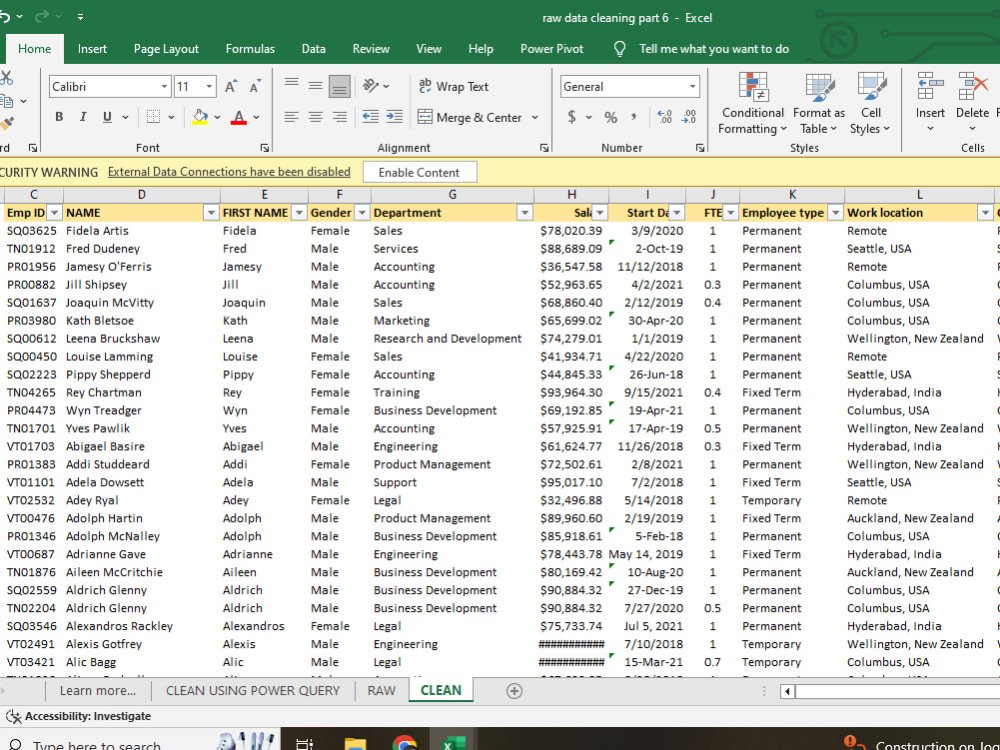The width and height of the screenshot is (1000, 750).
Task: Open Number format dialog launcher
Action: pos(700,148)
